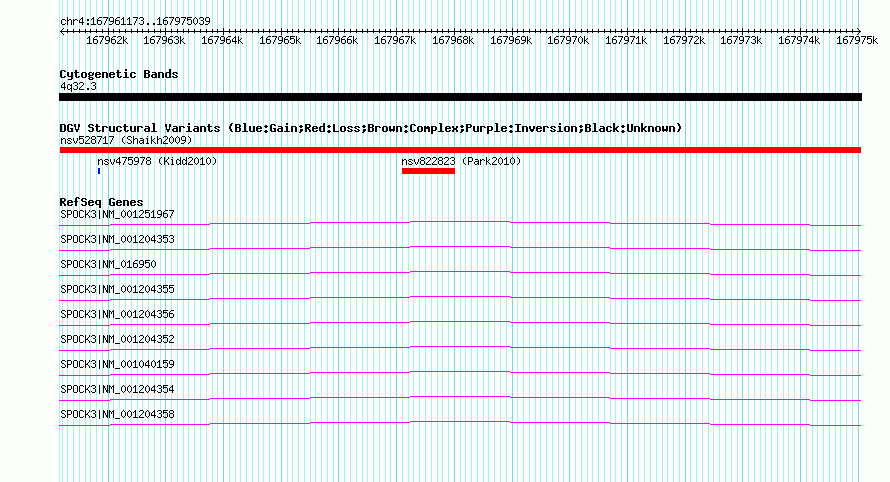Open transcript SPOCK3|NM_001204353
This screenshot has height=482, width=890.
pos(117,240)
